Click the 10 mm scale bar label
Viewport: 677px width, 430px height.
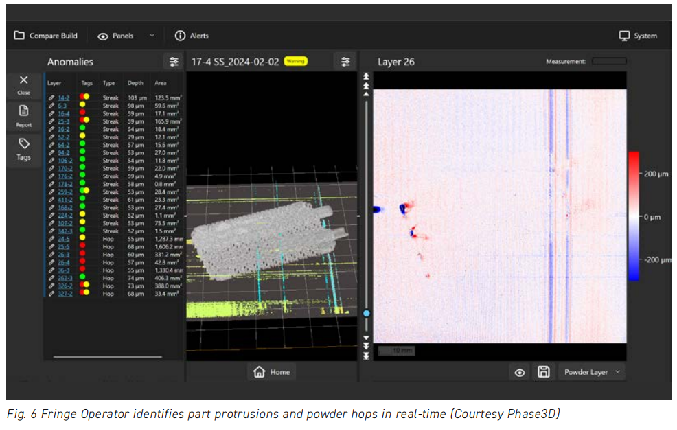(x=397, y=350)
